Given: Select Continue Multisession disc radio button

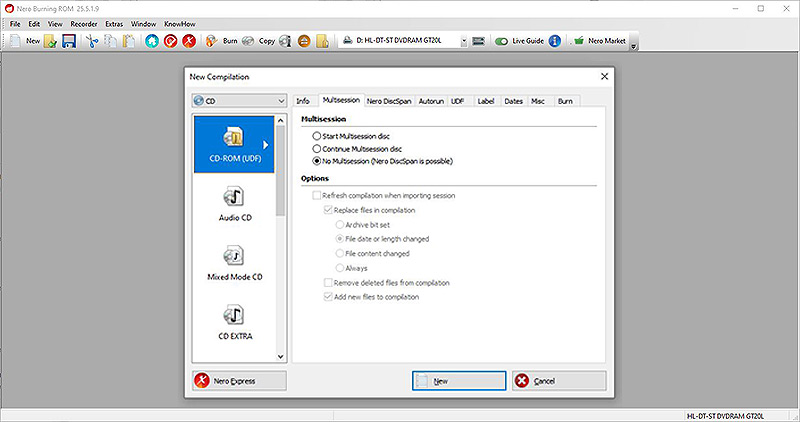Looking at the screenshot, I should point(317,149).
